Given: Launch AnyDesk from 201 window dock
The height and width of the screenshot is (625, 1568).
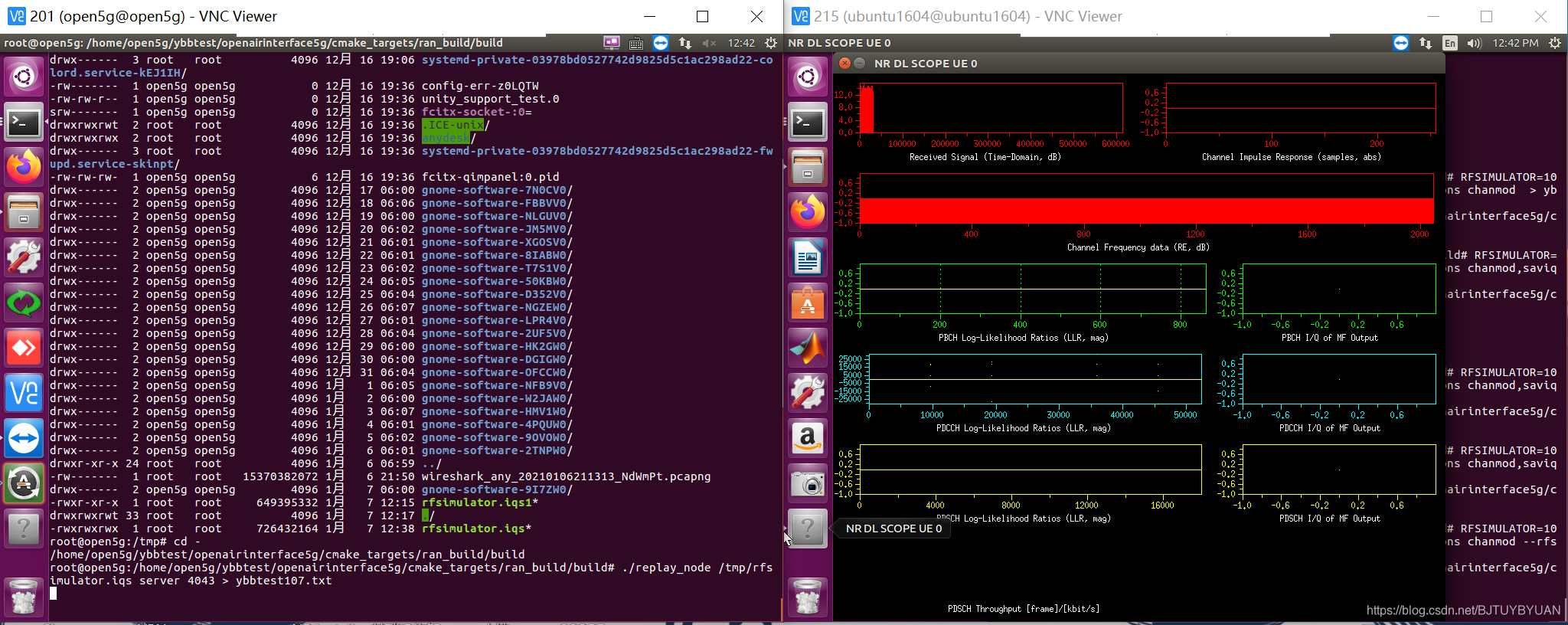Looking at the screenshot, I should [x=24, y=348].
